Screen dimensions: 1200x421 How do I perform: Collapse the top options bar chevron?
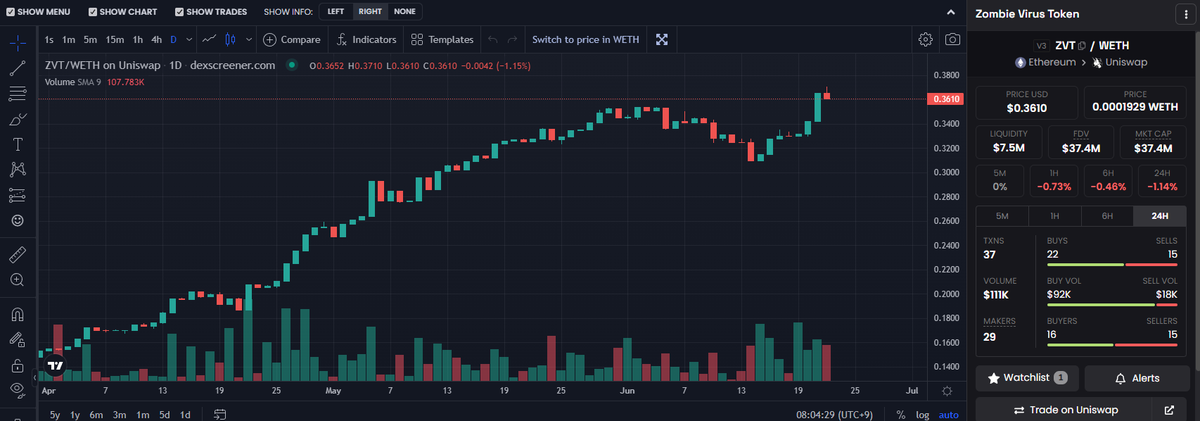[951, 12]
